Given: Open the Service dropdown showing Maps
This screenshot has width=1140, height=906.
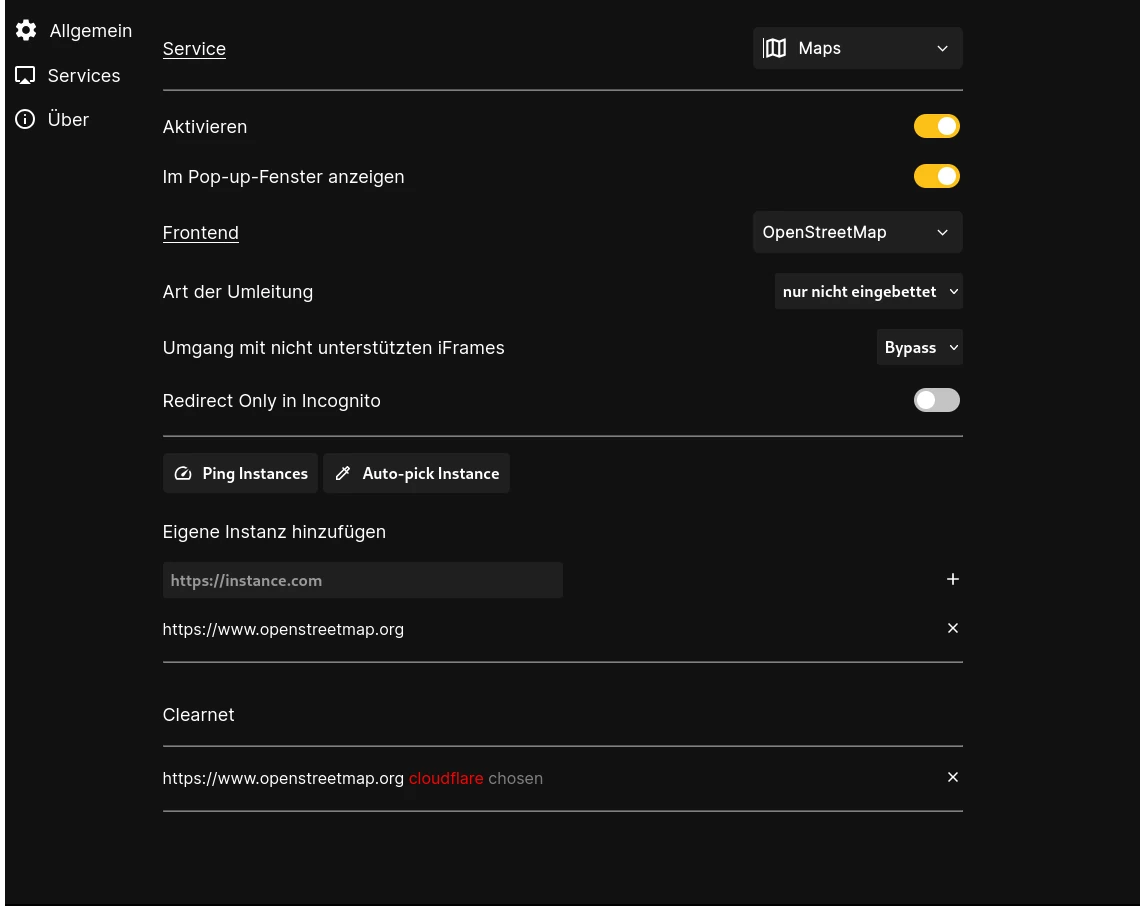Looking at the screenshot, I should [x=857, y=47].
